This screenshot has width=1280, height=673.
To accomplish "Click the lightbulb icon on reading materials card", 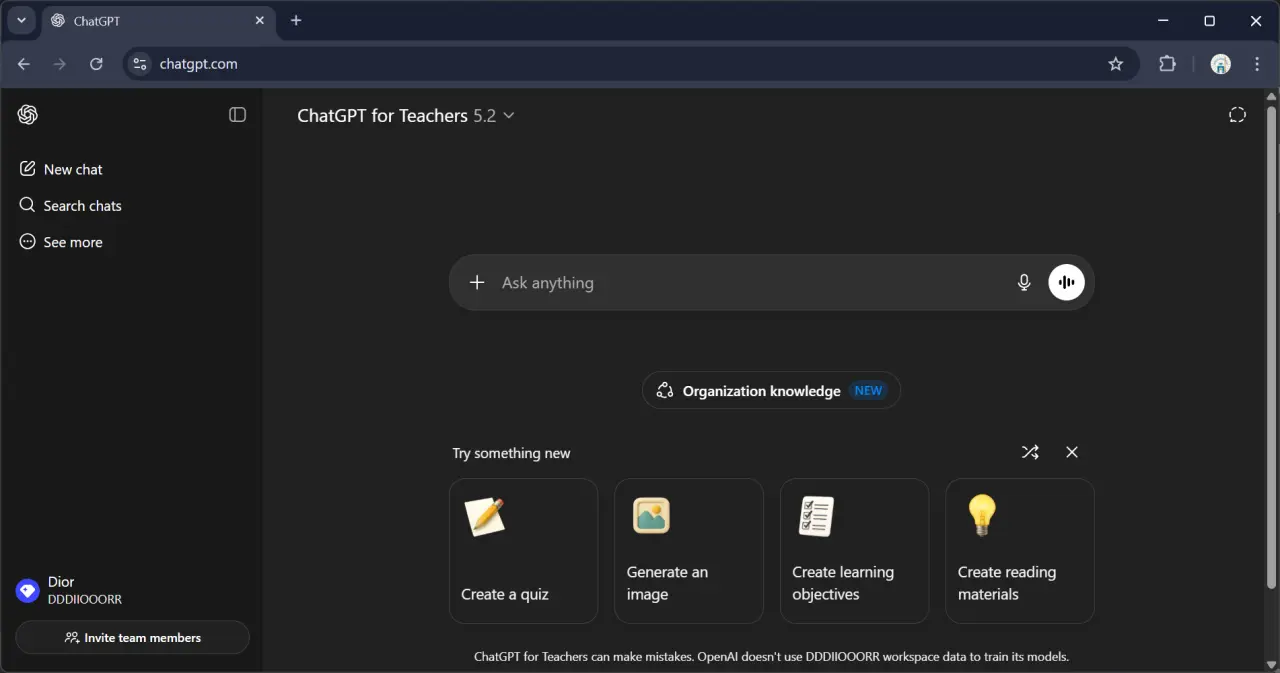I will click(x=982, y=516).
